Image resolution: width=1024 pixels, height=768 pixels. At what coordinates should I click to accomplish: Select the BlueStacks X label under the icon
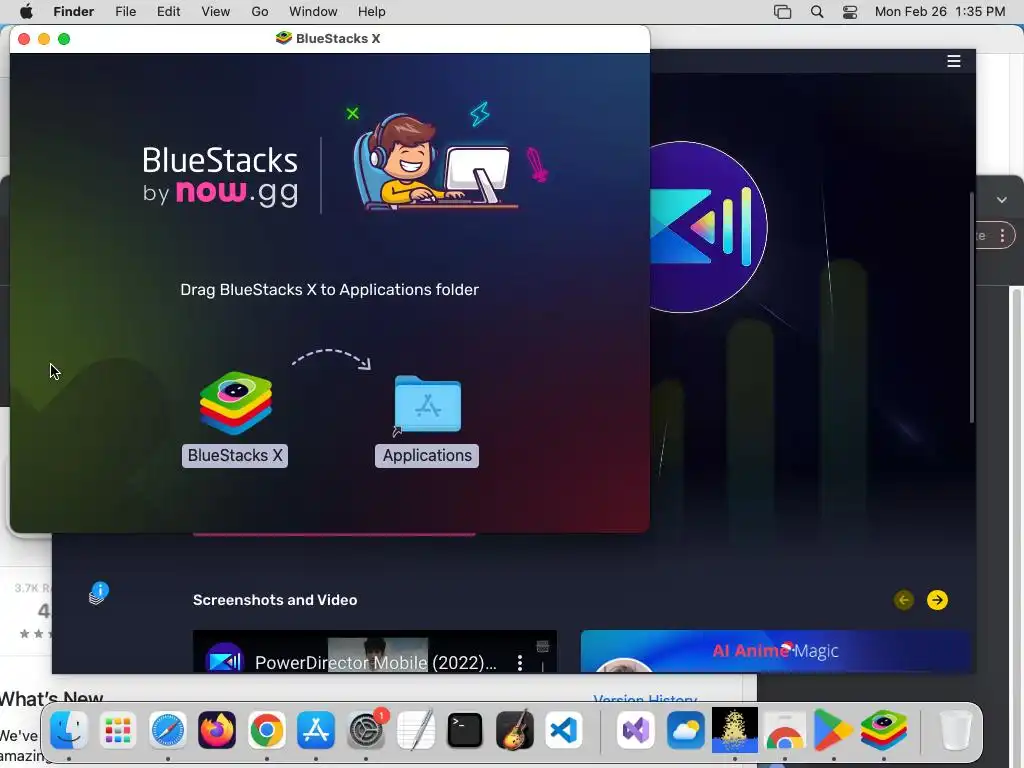[235, 455]
